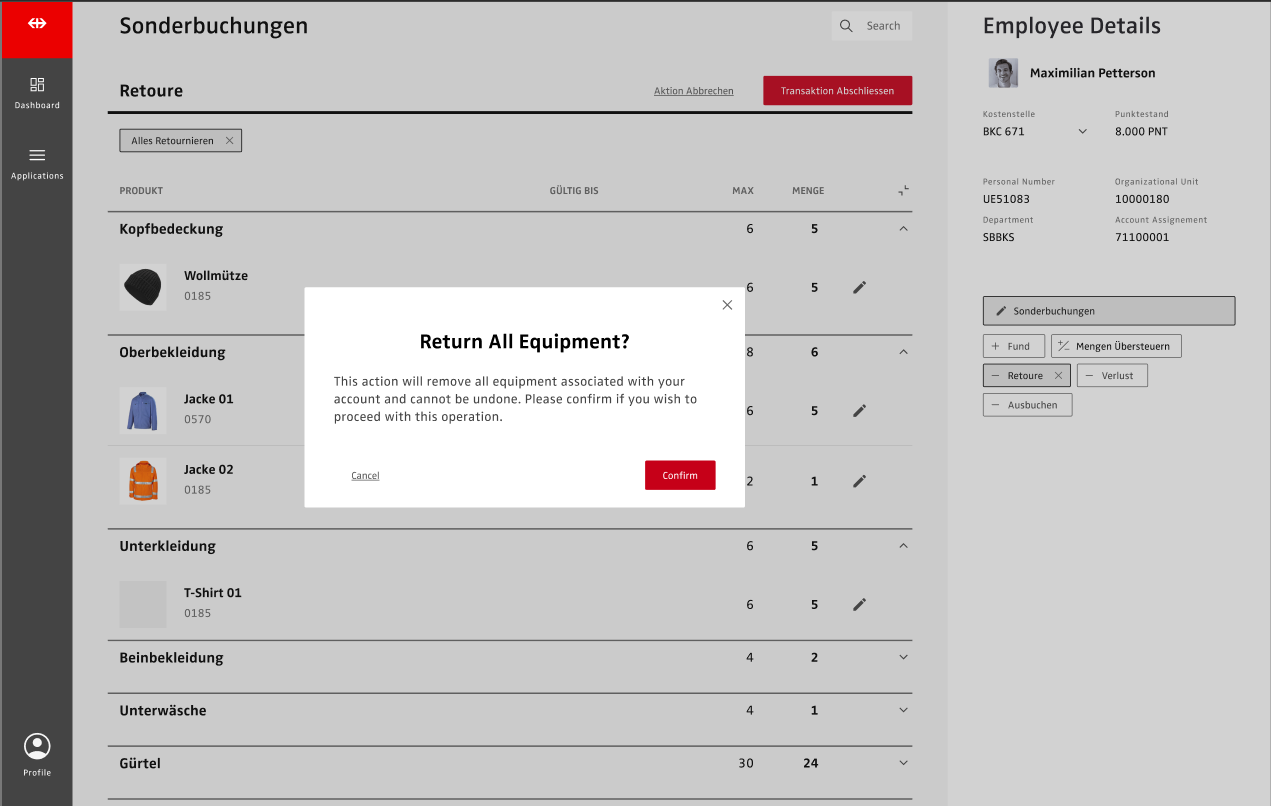The height and width of the screenshot is (806, 1271).
Task: Toggle the Verlust booking option
Action: pos(1112,376)
